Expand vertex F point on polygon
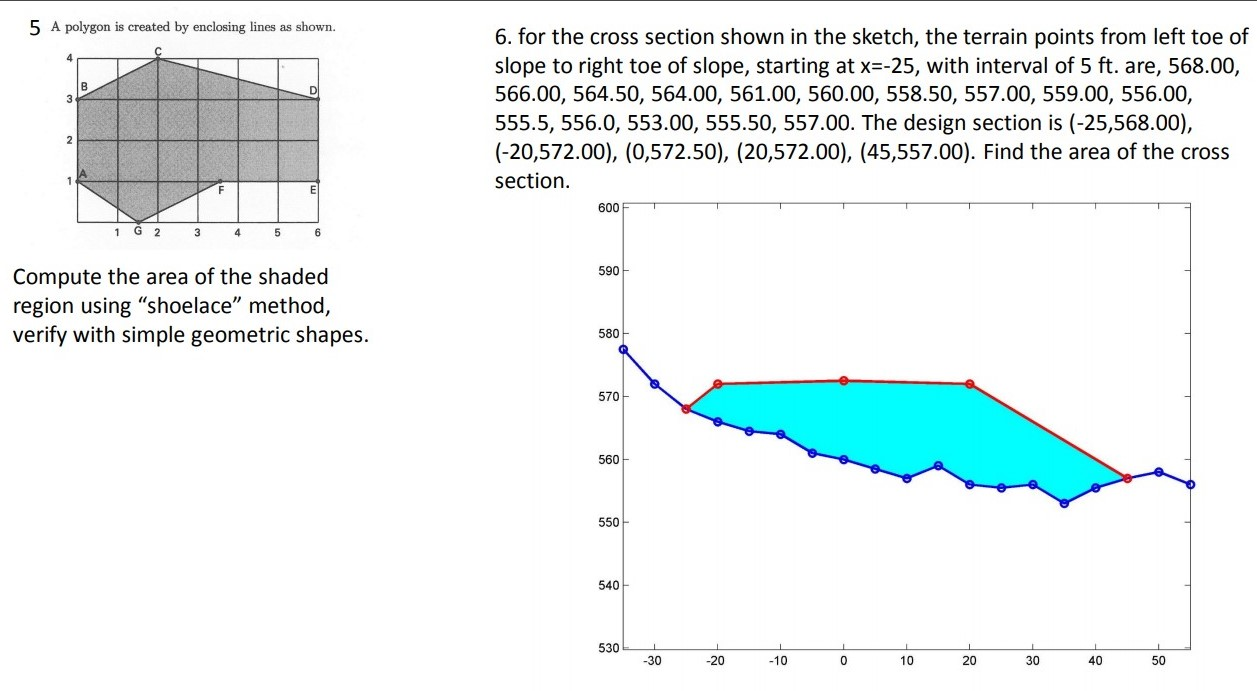This screenshot has width=1257, height=691. [220, 181]
